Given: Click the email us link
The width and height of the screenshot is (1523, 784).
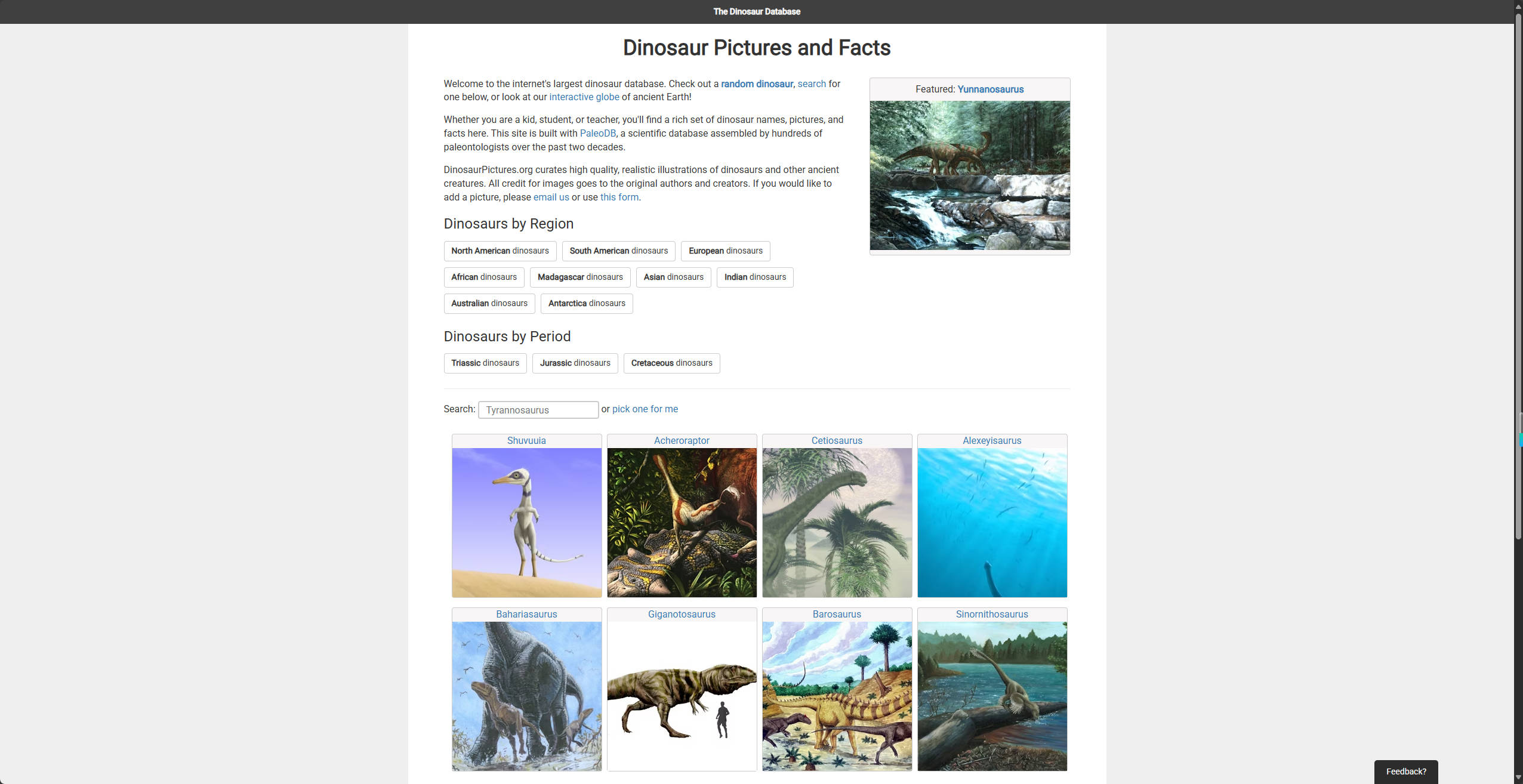Looking at the screenshot, I should pos(551,197).
